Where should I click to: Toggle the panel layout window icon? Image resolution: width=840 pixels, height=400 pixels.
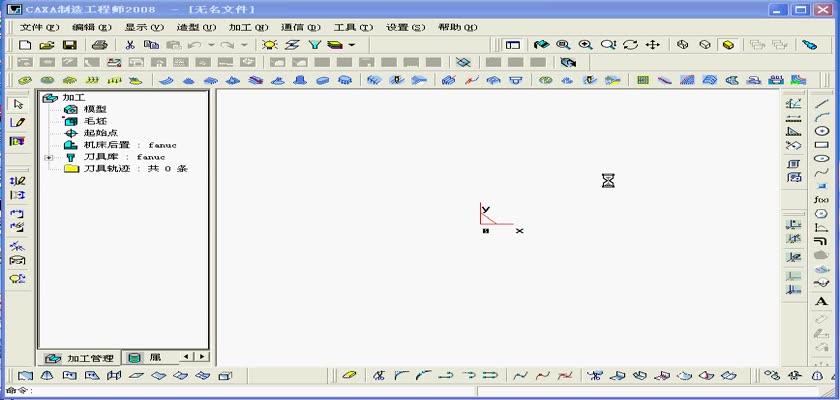point(513,45)
